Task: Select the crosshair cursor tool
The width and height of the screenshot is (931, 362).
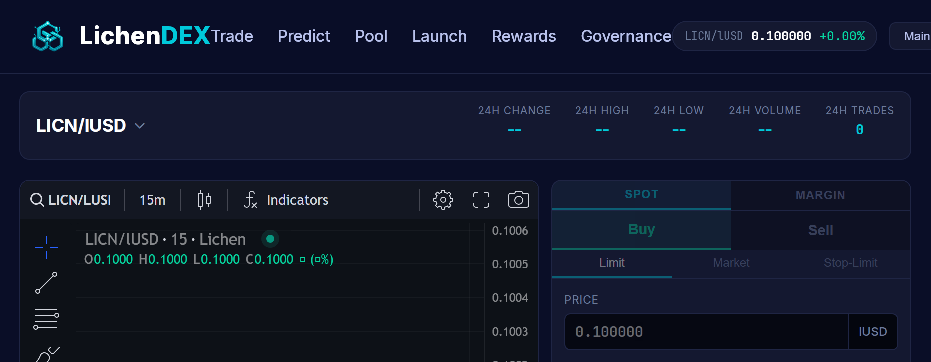Action: click(x=46, y=247)
